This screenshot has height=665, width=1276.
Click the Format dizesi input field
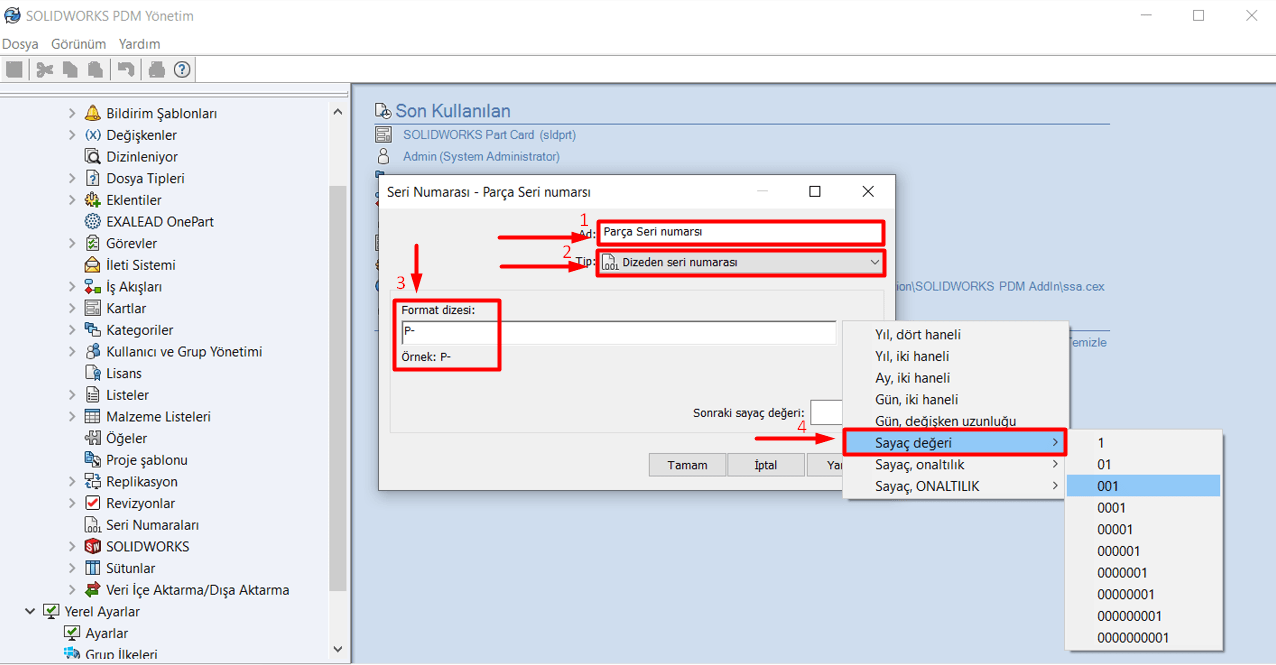618,333
